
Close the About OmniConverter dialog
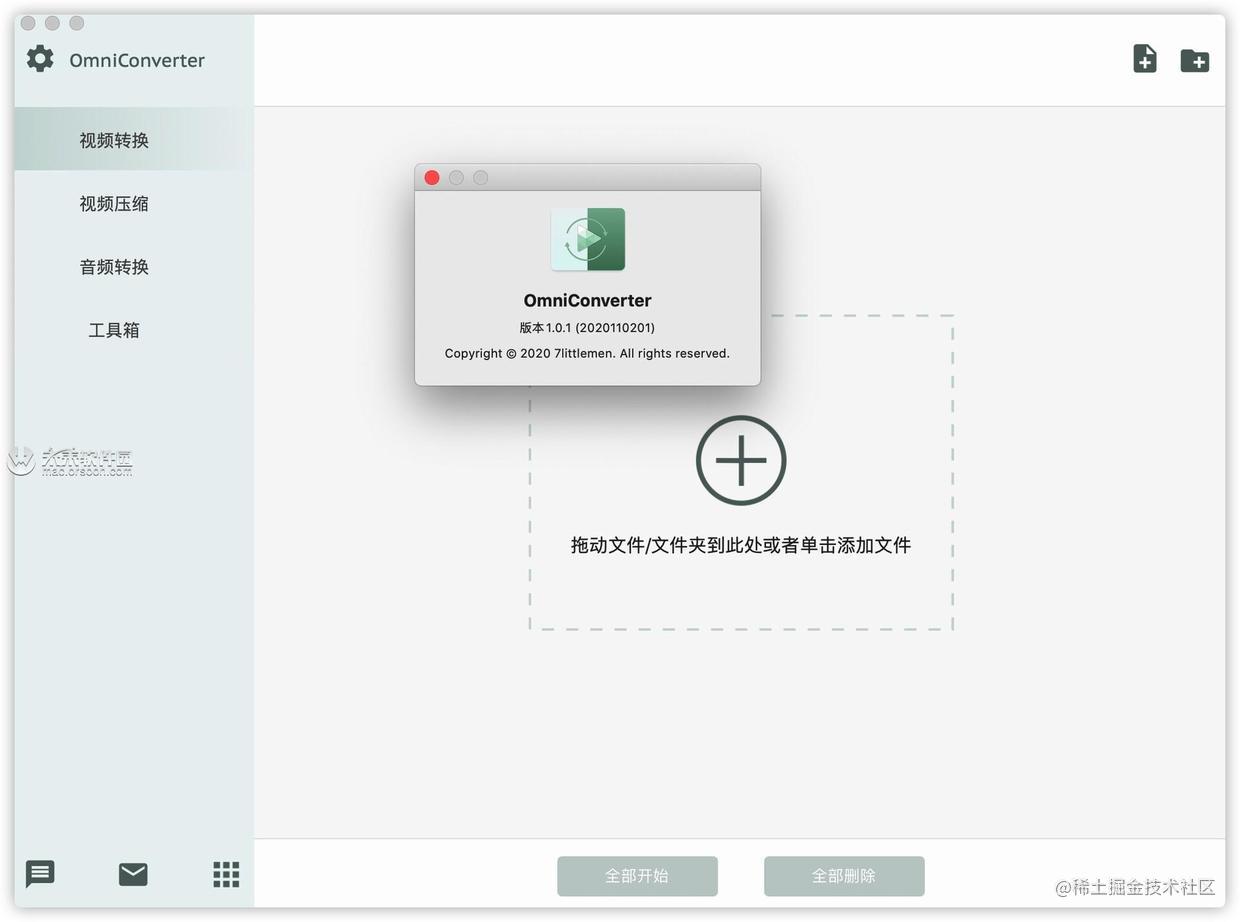pos(432,177)
